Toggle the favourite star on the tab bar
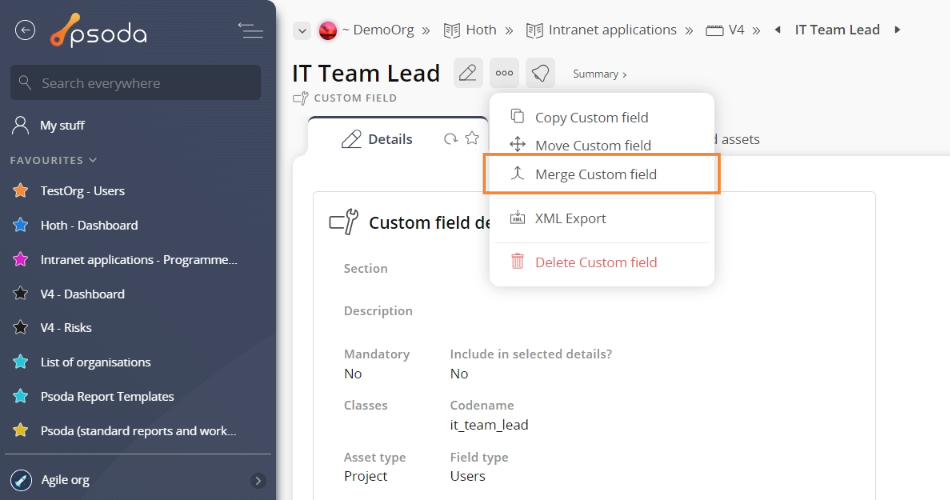 (472, 139)
